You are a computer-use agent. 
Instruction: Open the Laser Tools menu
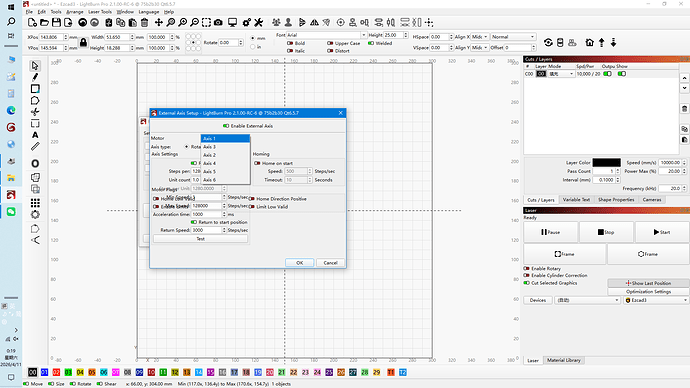[100, 12]
